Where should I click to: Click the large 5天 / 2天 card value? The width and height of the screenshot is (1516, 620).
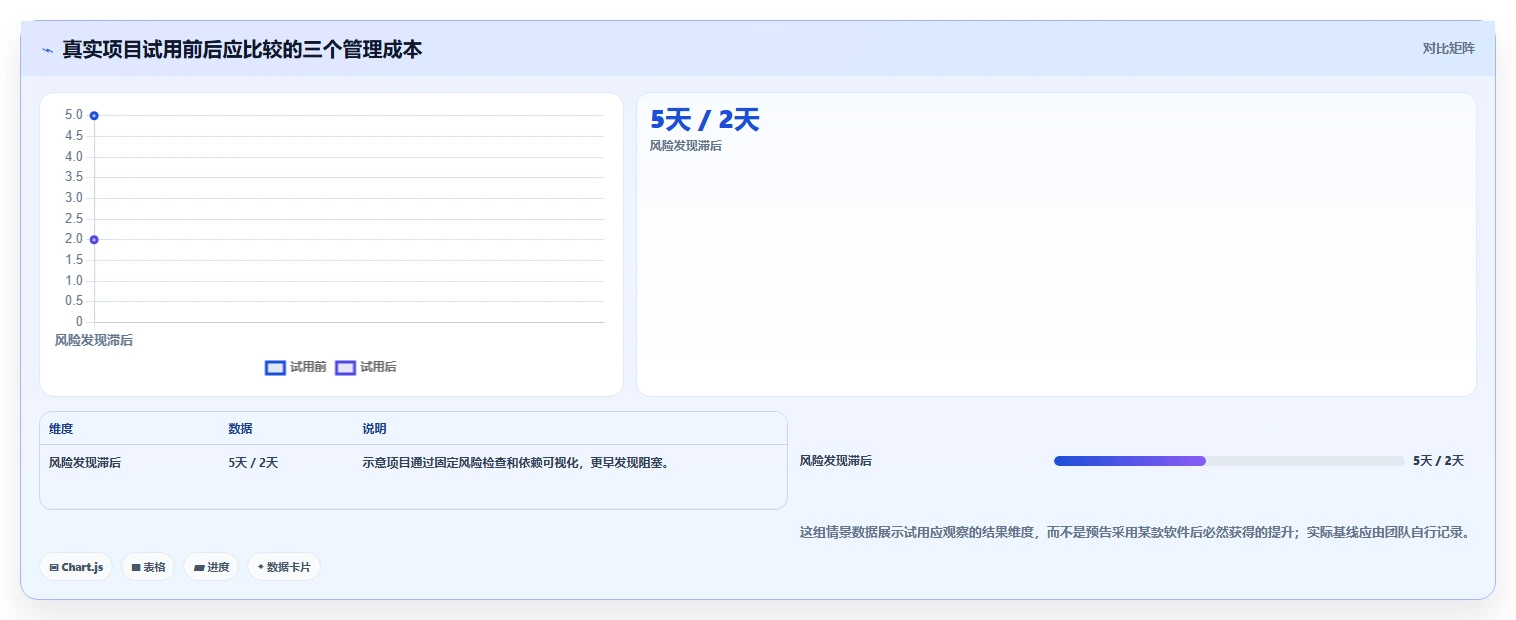[705, 120]
